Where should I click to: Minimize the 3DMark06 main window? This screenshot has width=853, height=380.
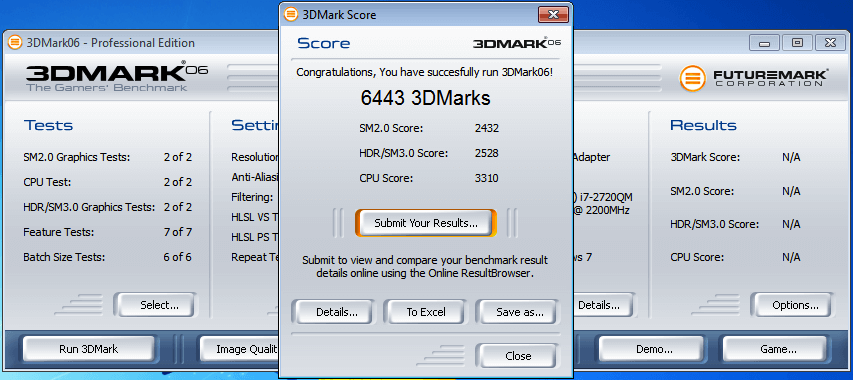(x=764, y=42)
